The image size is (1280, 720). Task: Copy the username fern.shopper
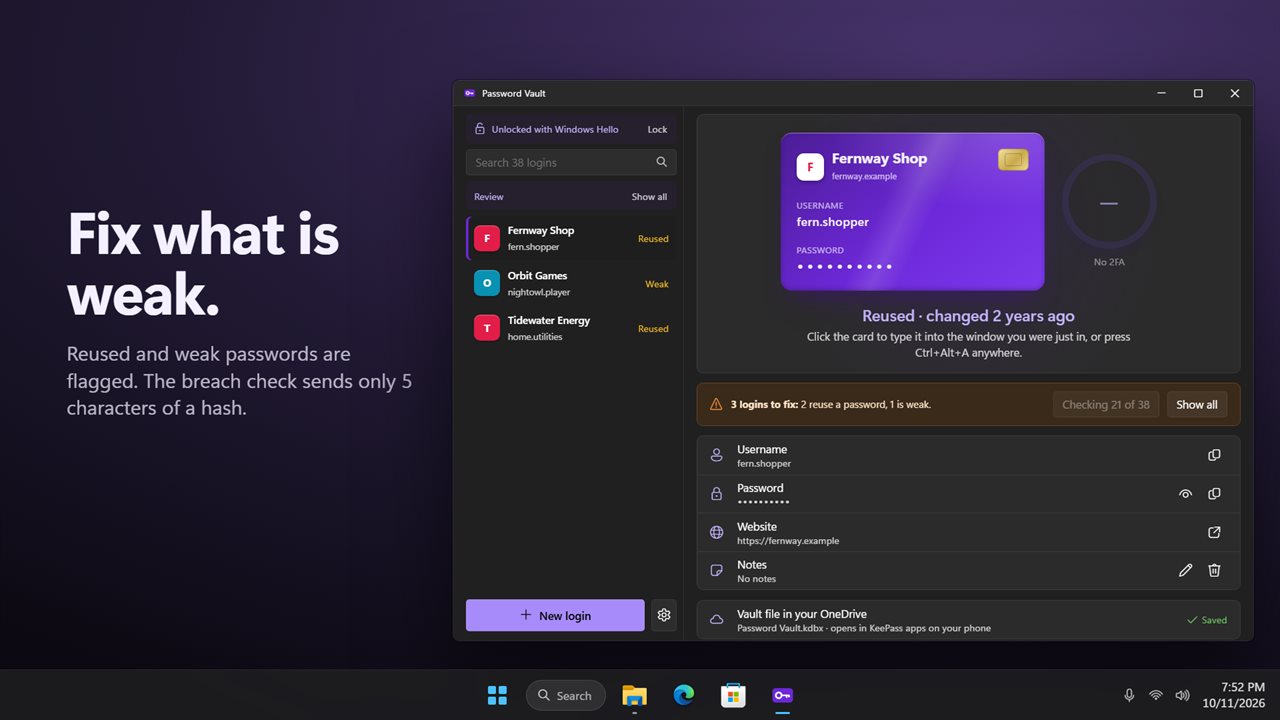pyautogui.click(x=1214, y=455)
